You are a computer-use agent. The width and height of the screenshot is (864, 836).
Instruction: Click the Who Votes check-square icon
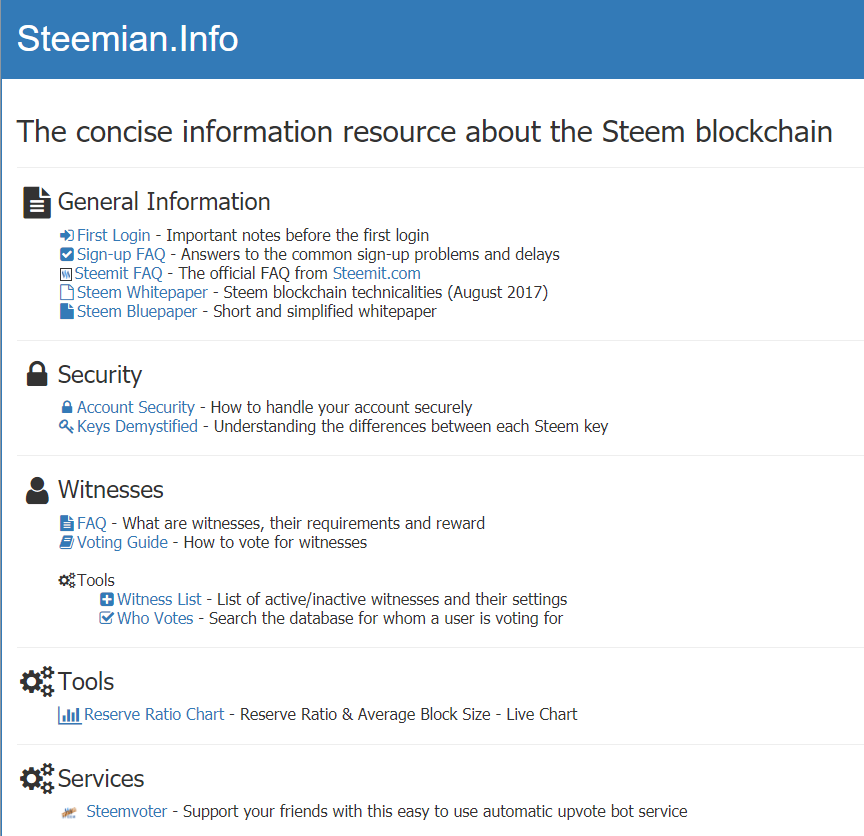107,619
